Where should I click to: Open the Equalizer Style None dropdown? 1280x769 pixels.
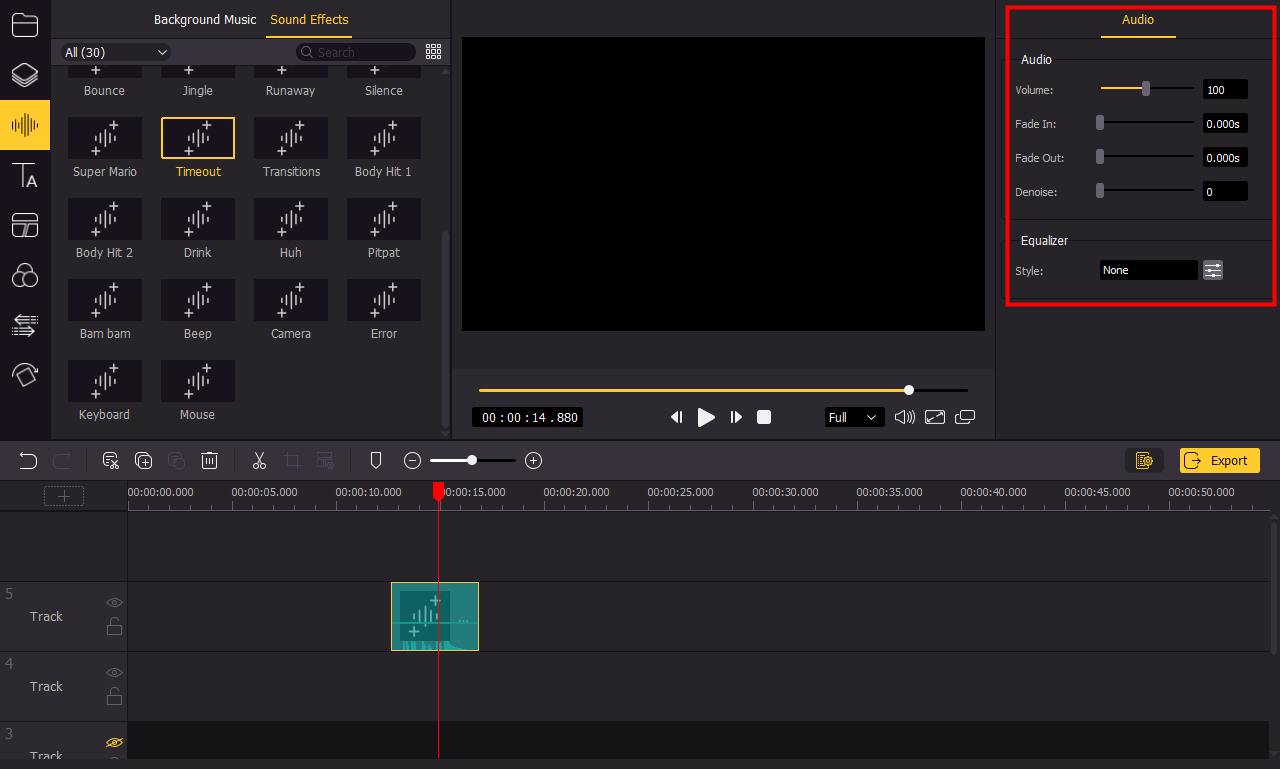point(1148,270)
